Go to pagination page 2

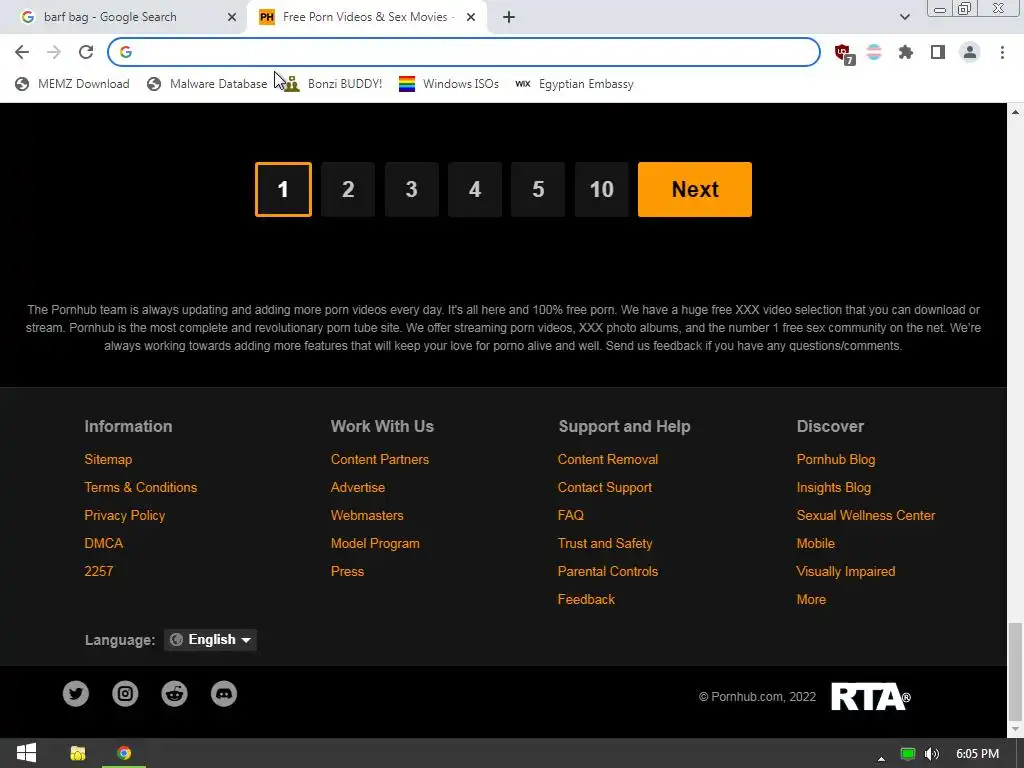click(x=348, y=189)
